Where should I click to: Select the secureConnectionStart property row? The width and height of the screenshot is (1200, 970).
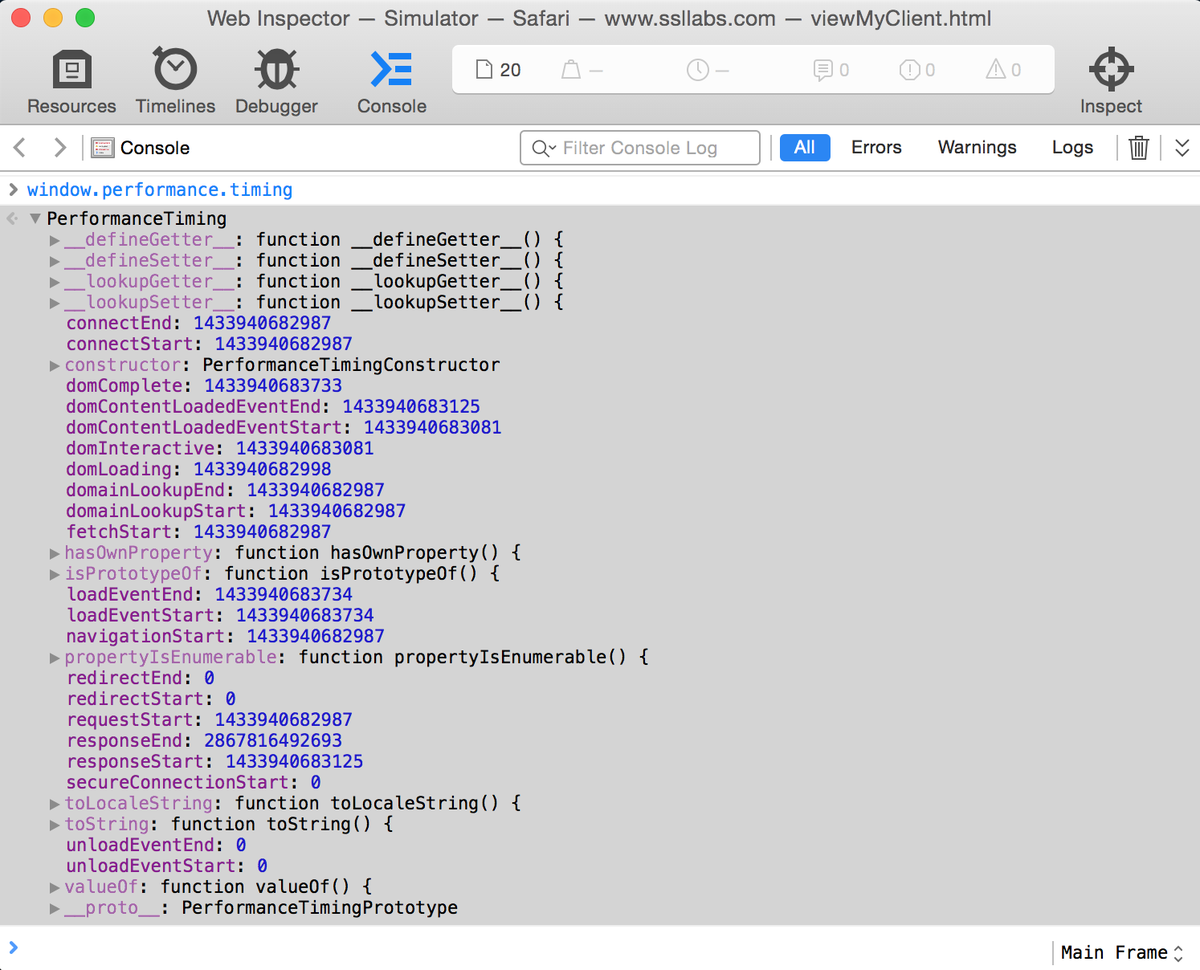193,784
